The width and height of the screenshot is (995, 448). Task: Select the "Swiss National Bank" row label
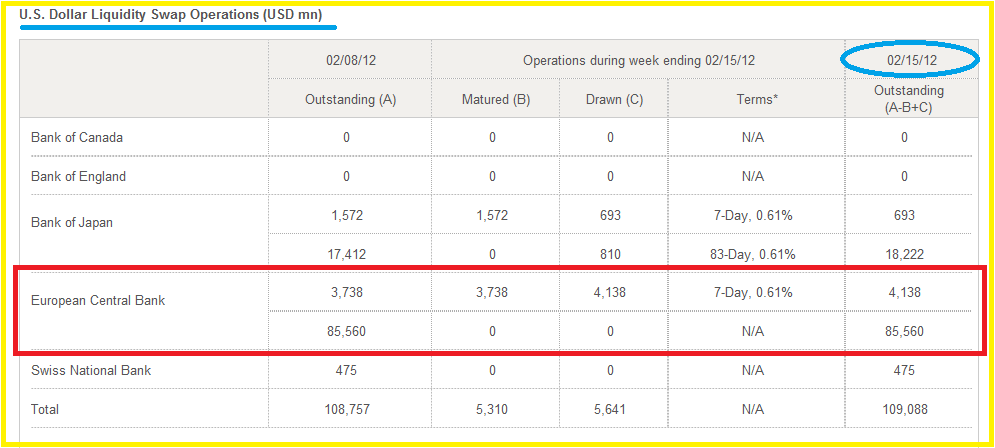(91, 370)
